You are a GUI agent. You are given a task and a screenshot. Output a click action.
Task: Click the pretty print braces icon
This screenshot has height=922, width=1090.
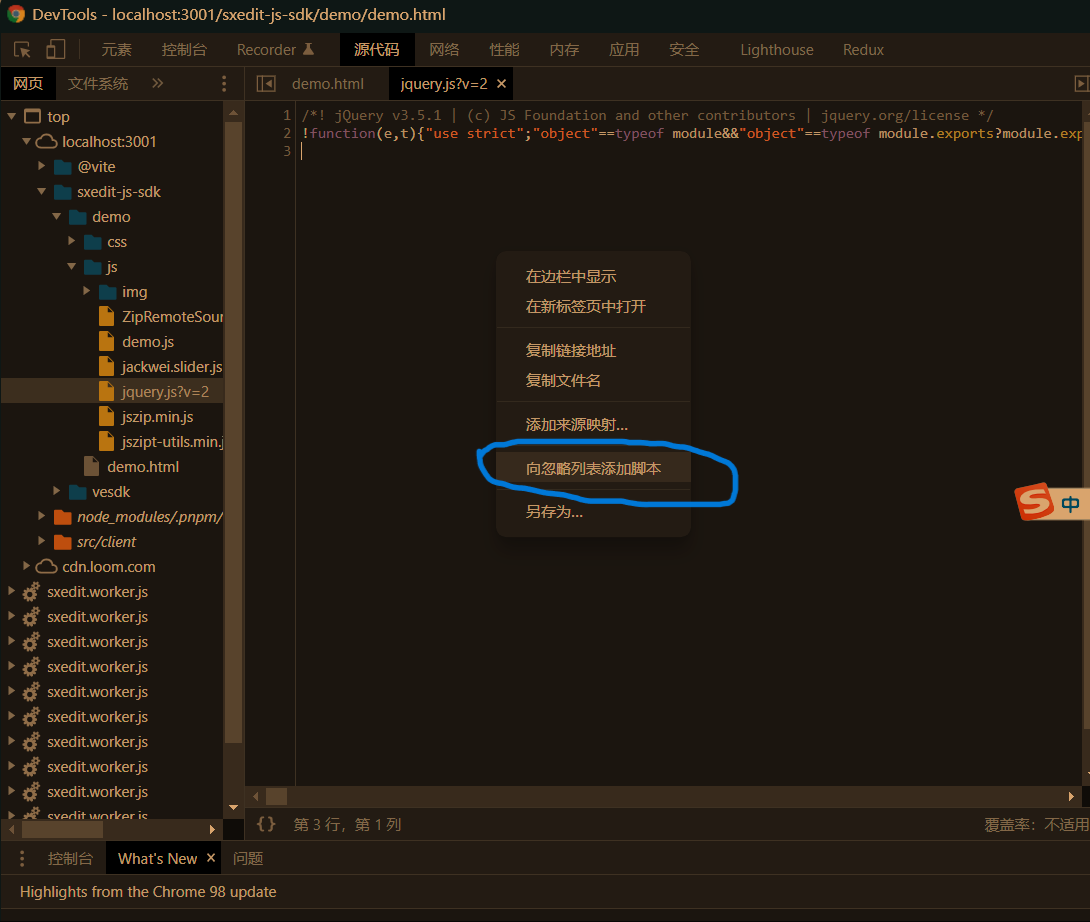tap(266, 824)
